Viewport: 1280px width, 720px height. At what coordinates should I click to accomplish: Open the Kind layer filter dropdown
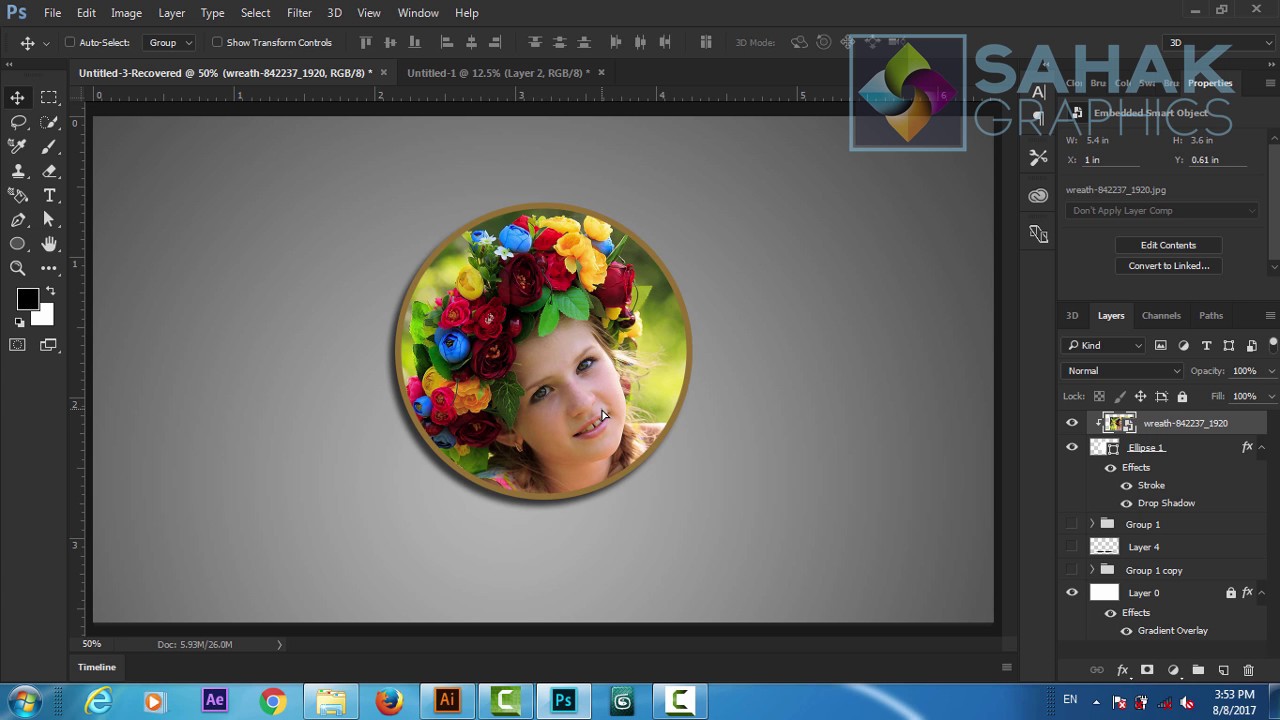pyautogui.click(x=1105, y=346)
